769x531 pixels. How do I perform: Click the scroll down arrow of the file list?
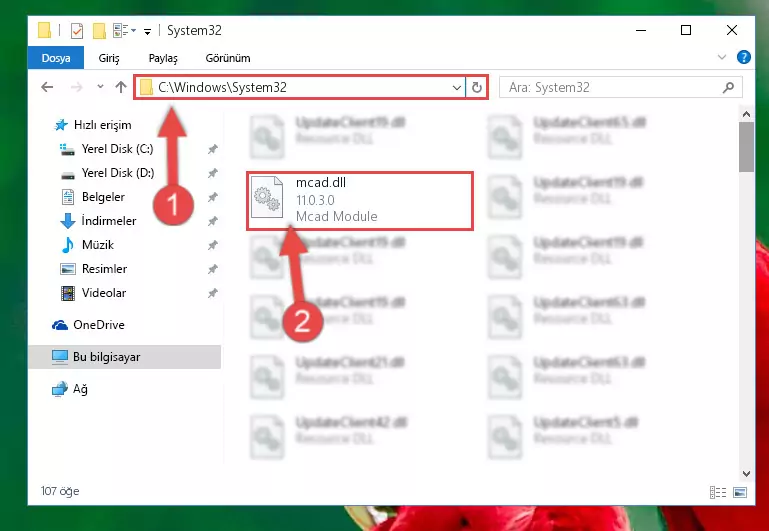[746, 474]
